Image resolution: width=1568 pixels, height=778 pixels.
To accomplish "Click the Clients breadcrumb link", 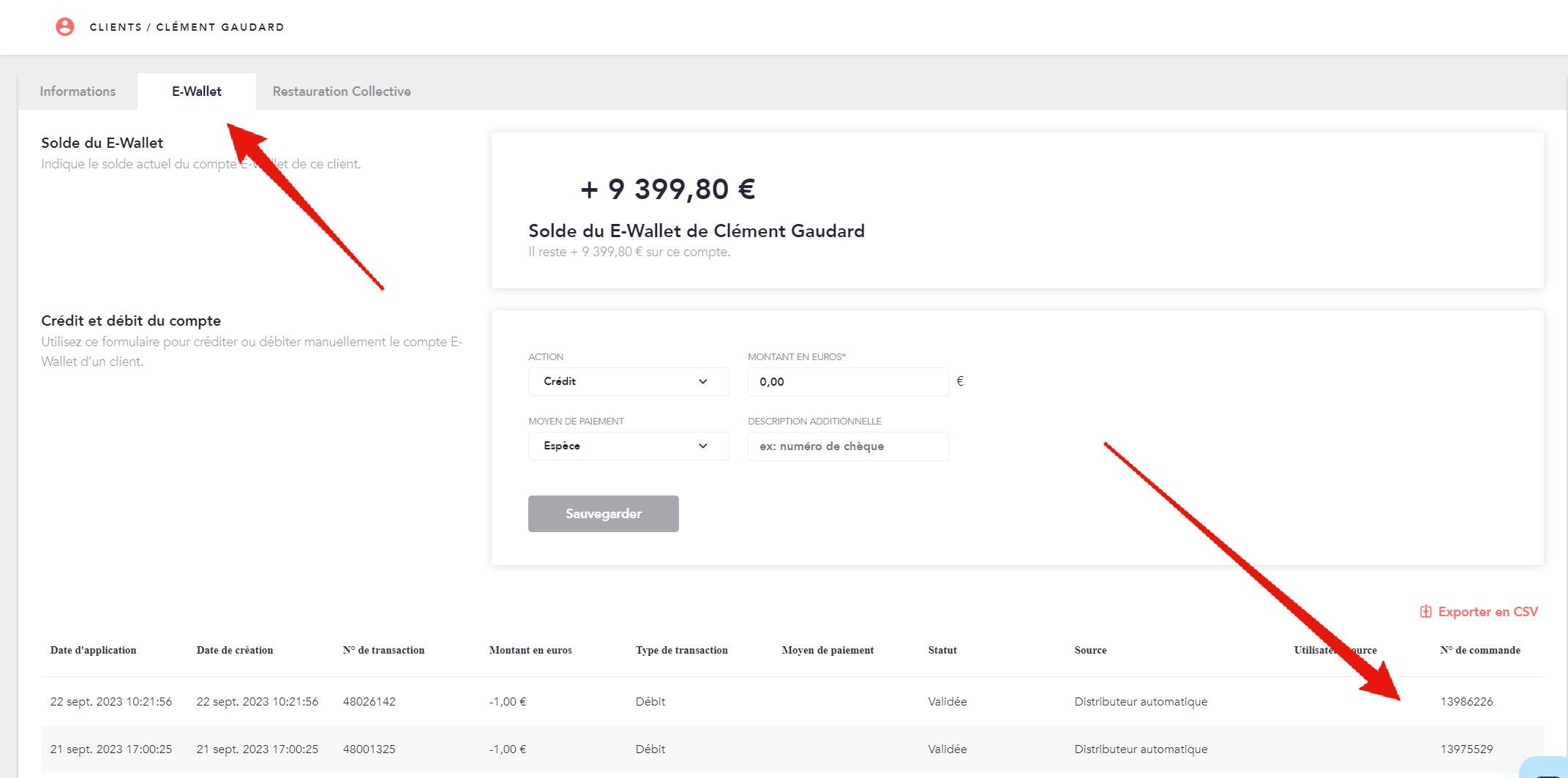I will (x=116, y=27).
